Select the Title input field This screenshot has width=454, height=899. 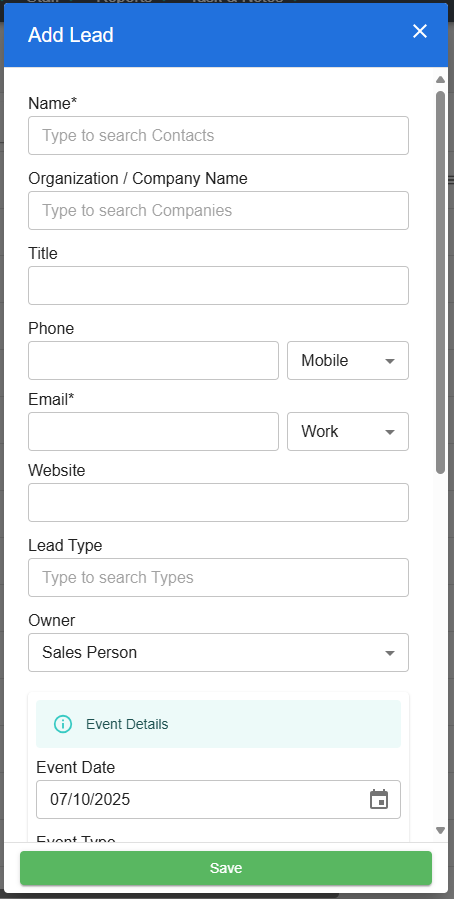218,286
